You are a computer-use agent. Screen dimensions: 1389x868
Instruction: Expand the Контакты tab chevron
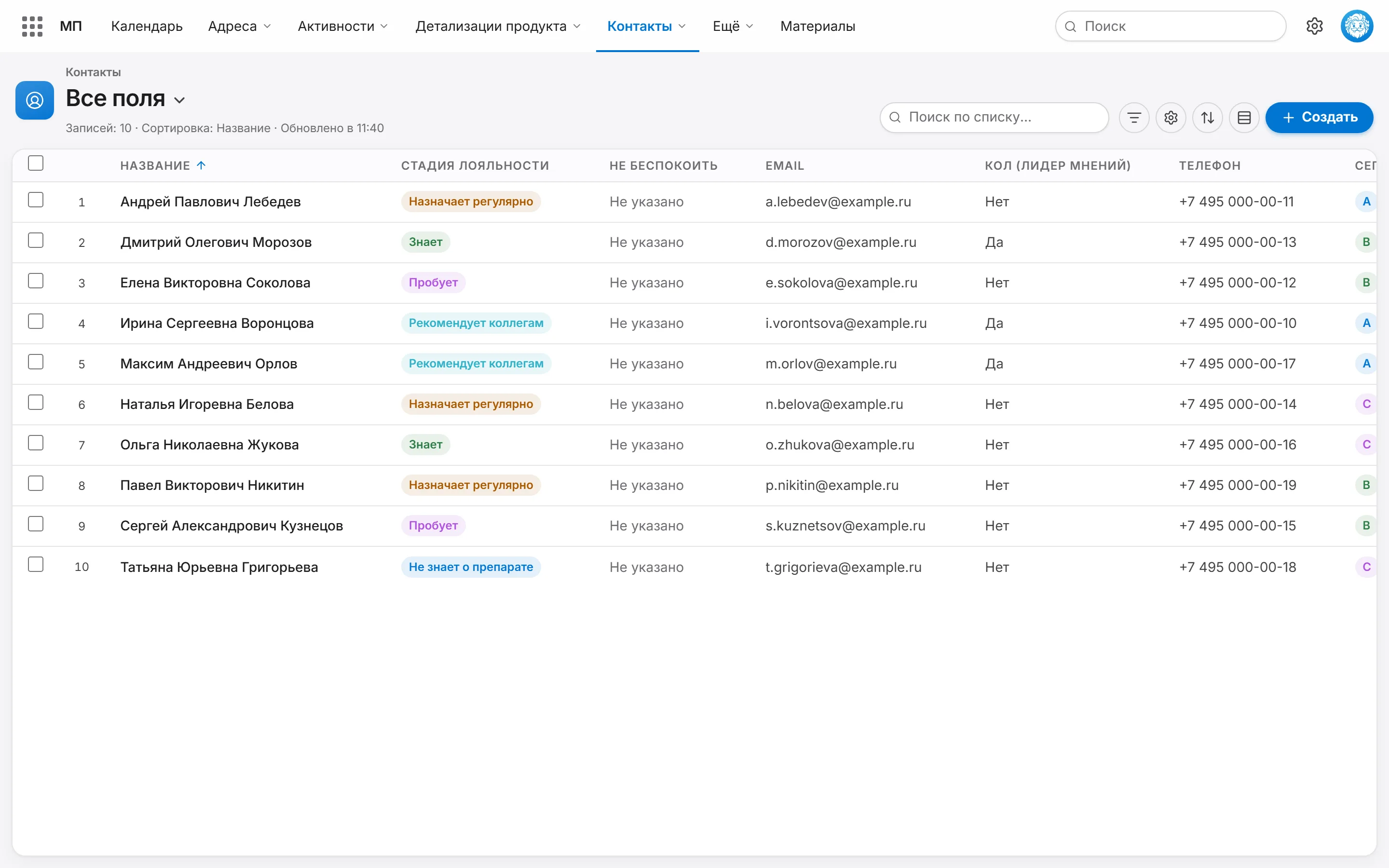click(x=682, y=27)
